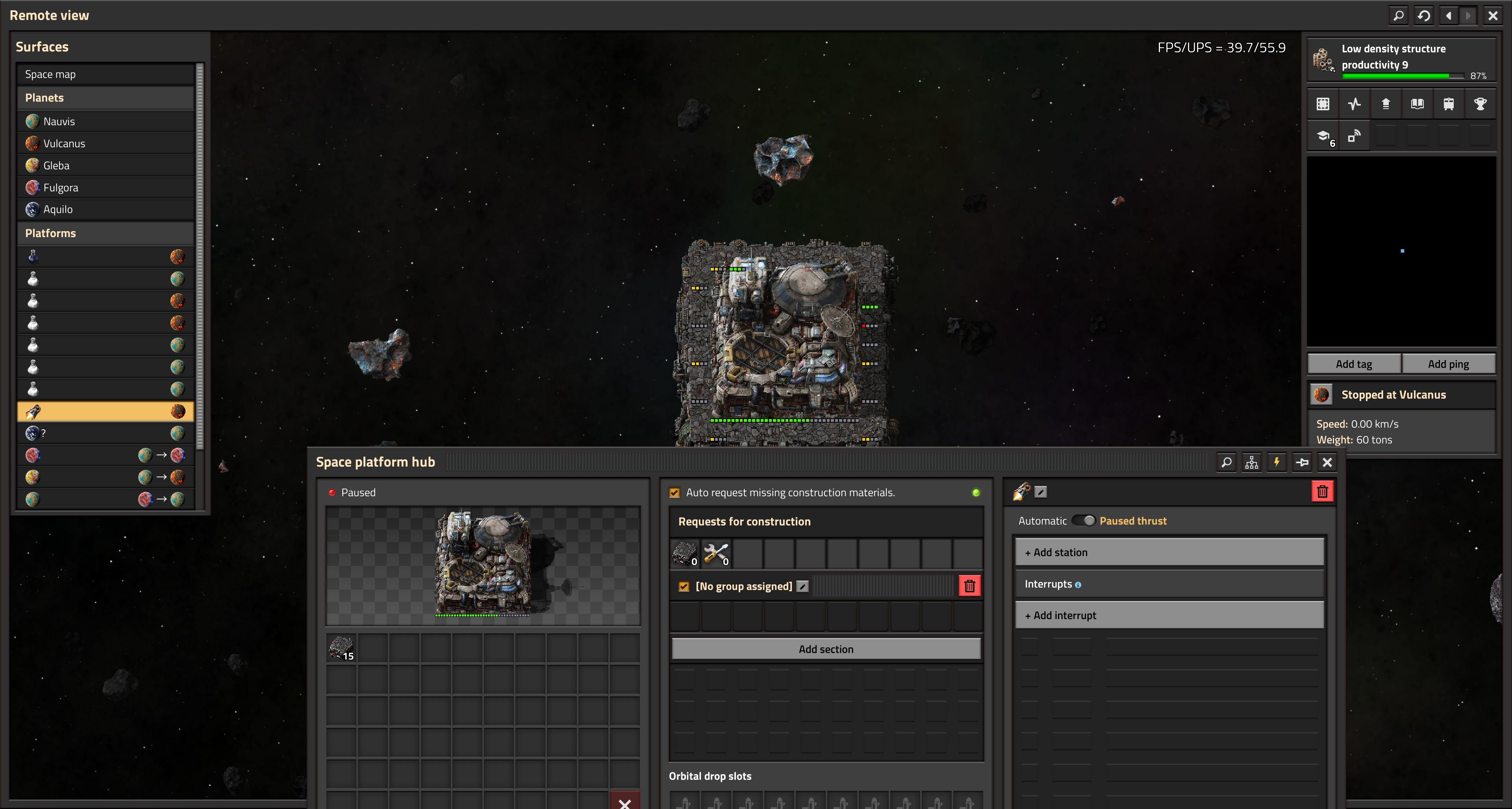This screenshot has height=809, width=1512.
Task: Click + Add interrupt button
Action: point(1169,615)
